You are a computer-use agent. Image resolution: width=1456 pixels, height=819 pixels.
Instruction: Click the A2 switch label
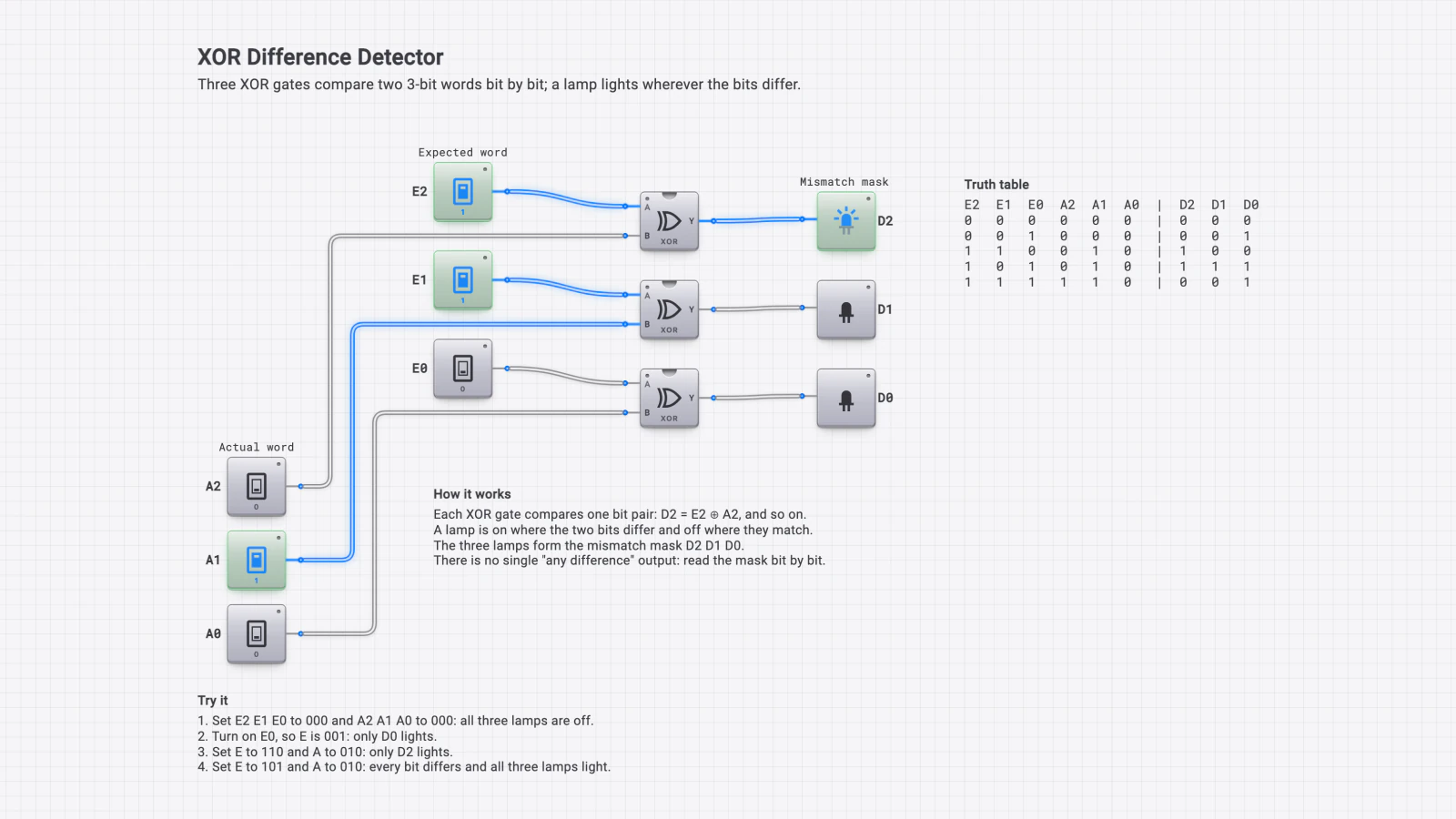213,487
